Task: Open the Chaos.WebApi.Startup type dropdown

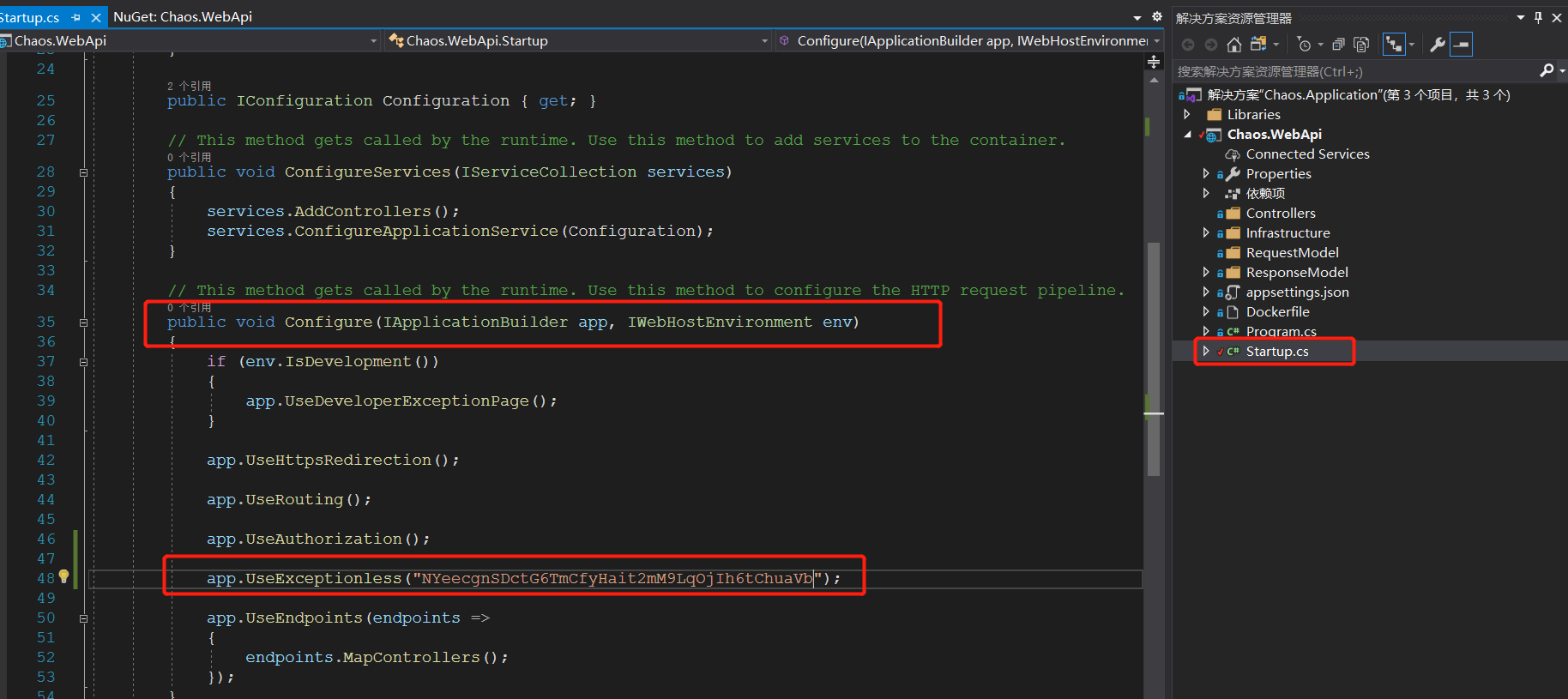Action: point(765,41)
